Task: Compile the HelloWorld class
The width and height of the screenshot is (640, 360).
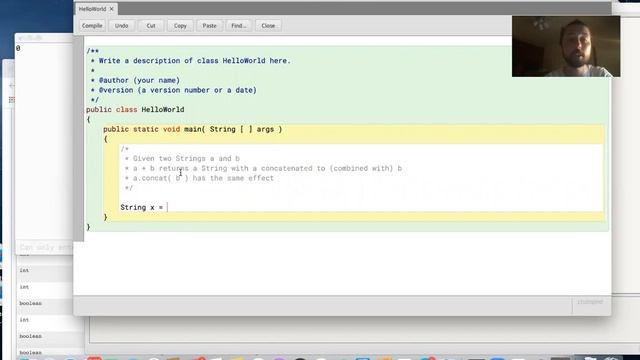Action: point(92,25)
